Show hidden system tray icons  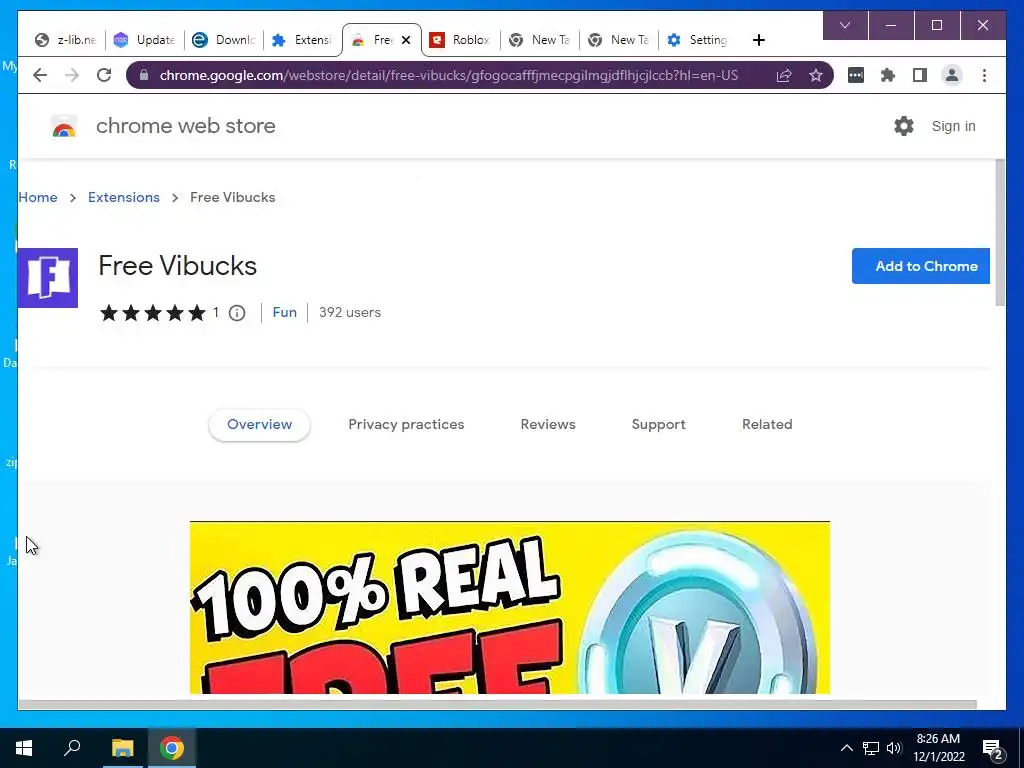(x=846, y=748)
